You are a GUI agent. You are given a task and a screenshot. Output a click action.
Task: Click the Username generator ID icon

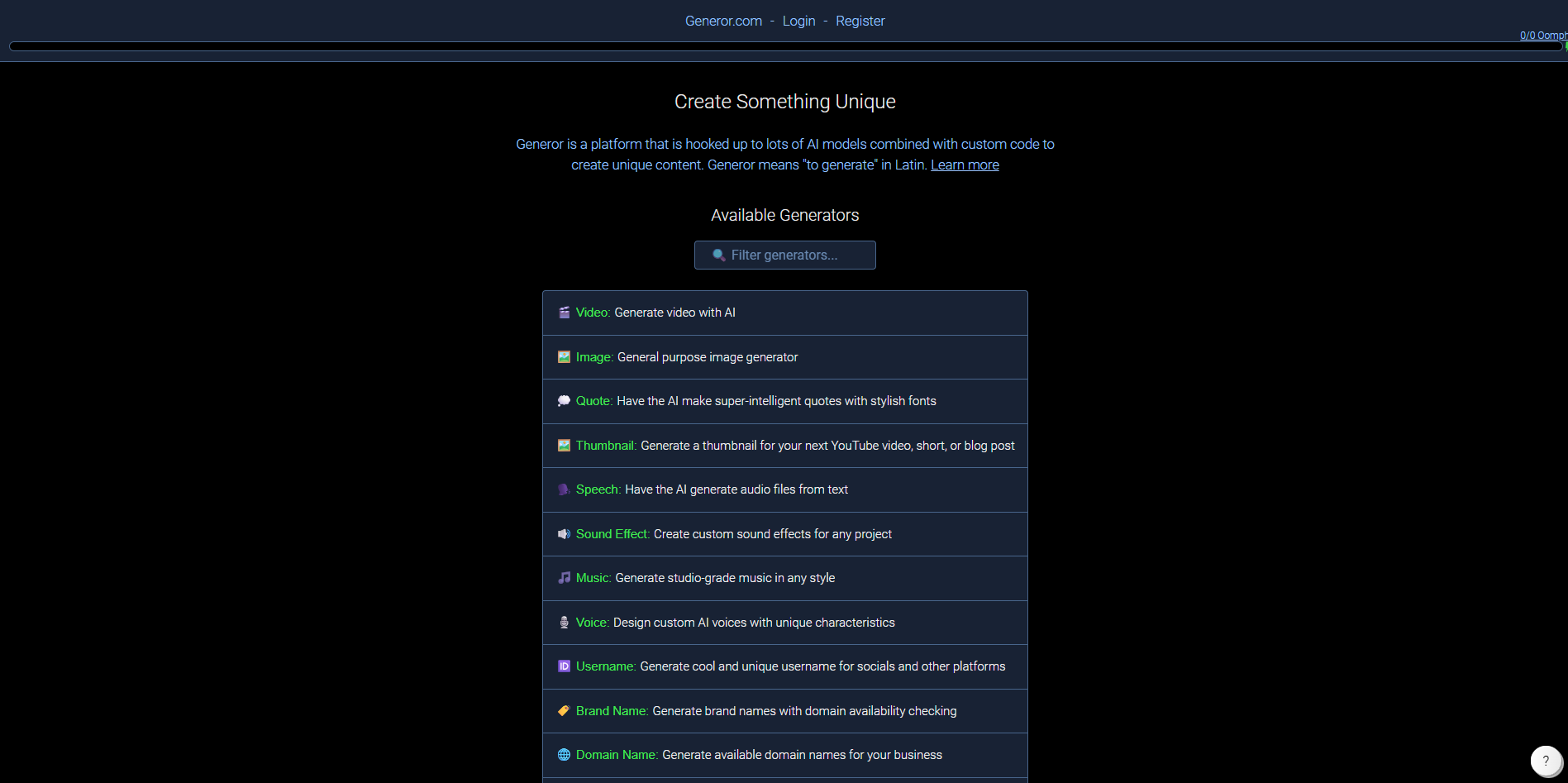point(564,666)
